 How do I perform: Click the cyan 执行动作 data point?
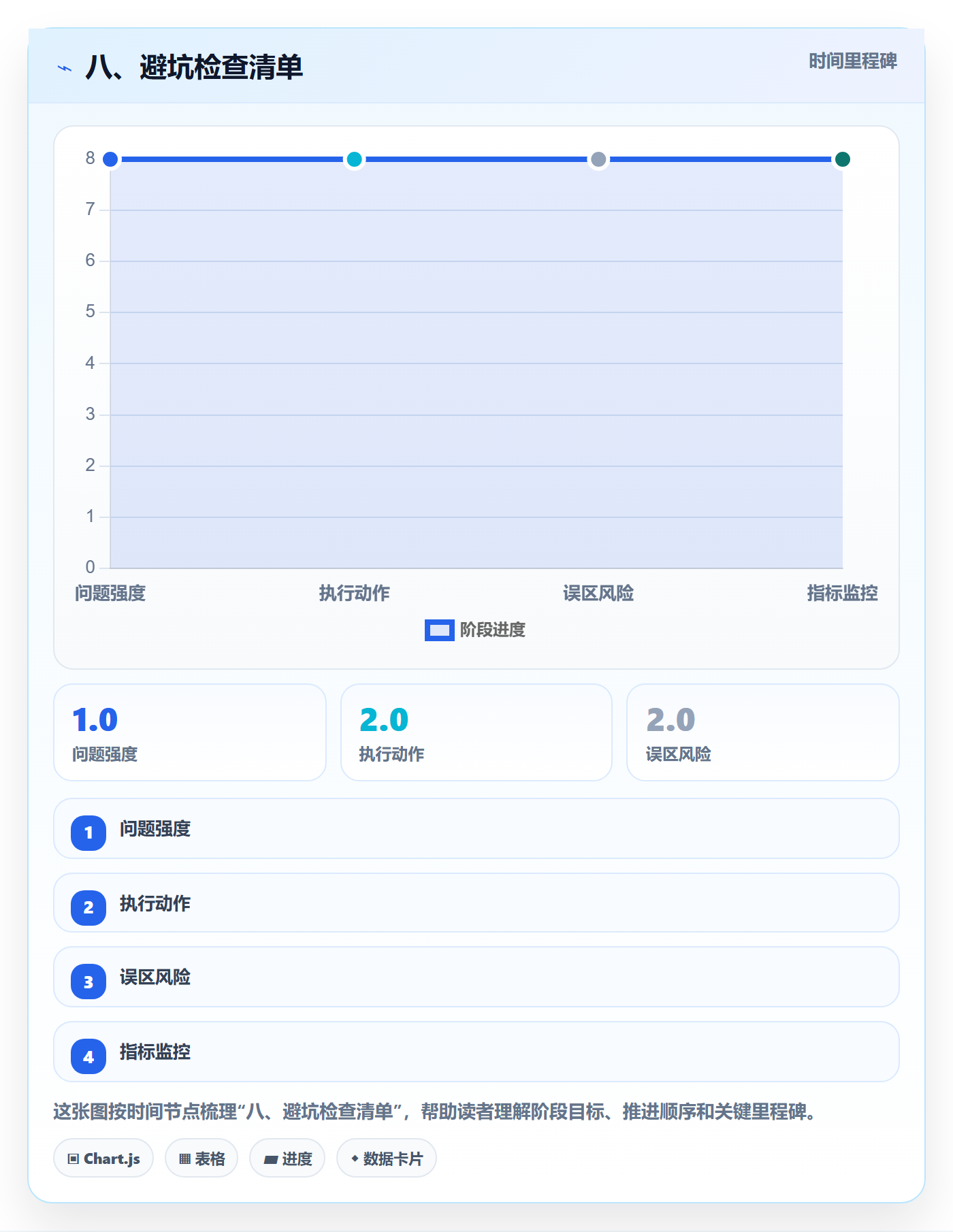[354, 159]
